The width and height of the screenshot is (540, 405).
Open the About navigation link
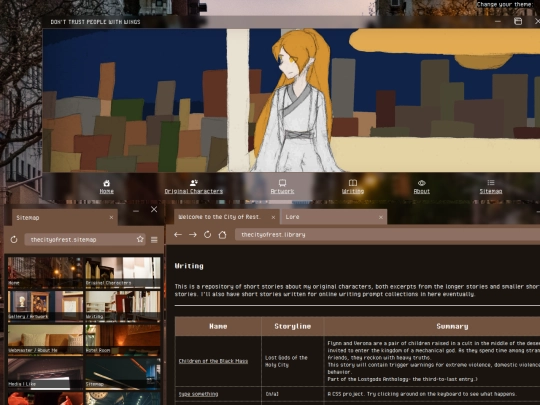click(x=422, y=191)
